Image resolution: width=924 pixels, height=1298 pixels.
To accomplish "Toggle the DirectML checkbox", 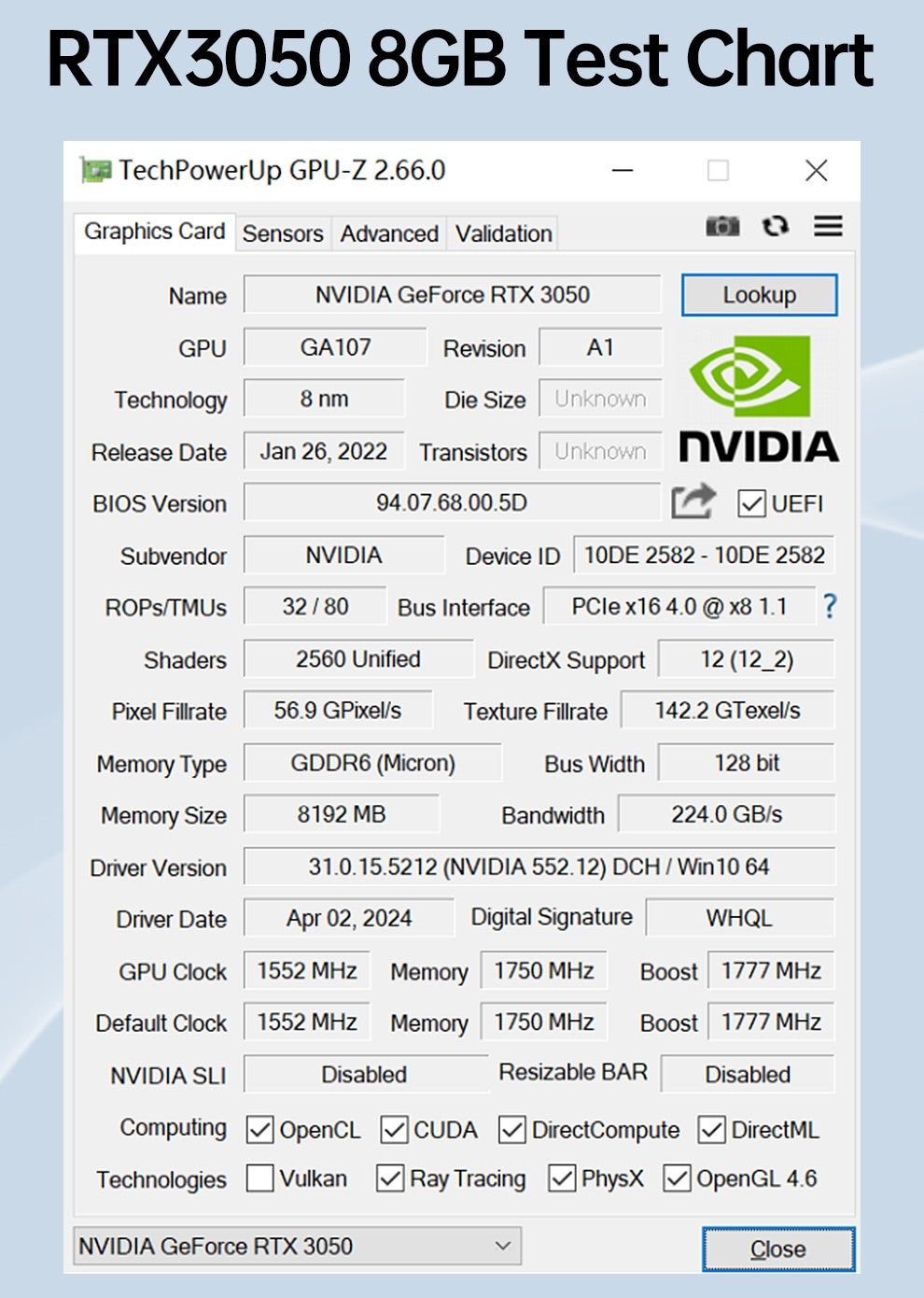I will coord(711,1130).
